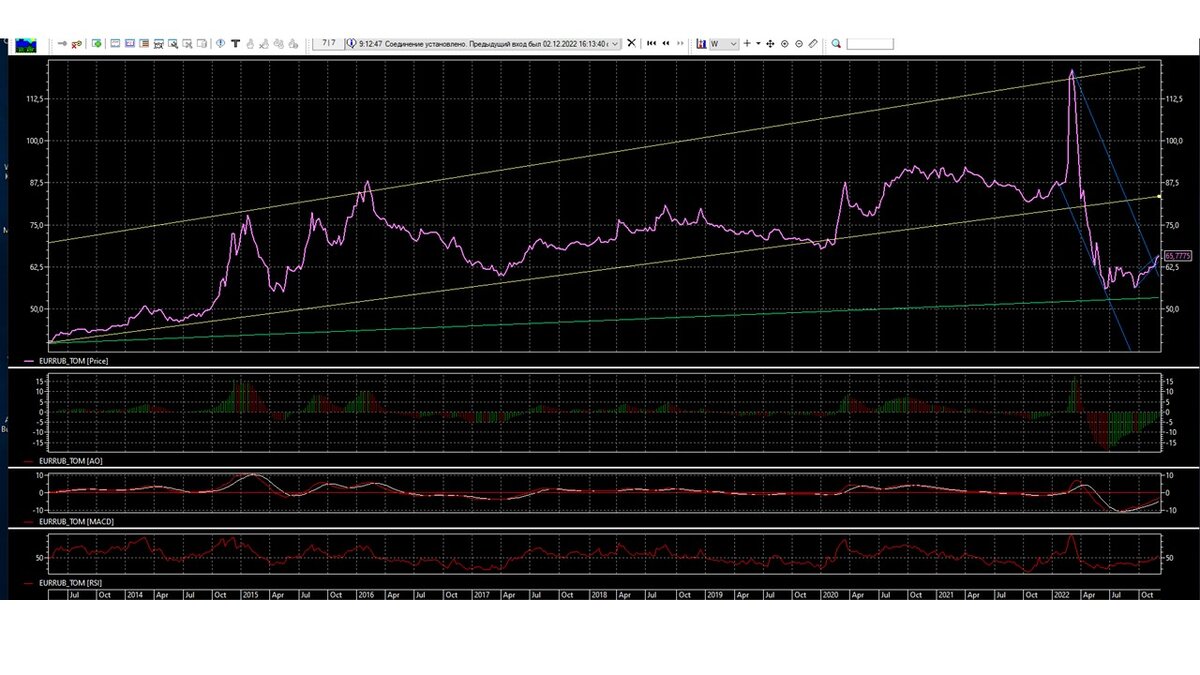Click the blue-green thumbnail at toolbar start
1200x675 pixels.
25,44
